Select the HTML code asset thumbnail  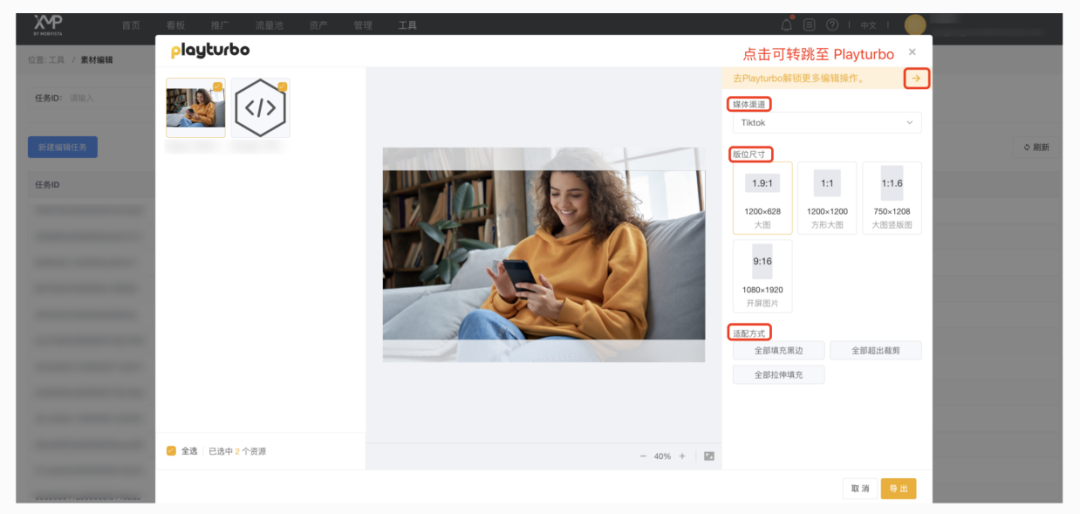tap(260, 107)
